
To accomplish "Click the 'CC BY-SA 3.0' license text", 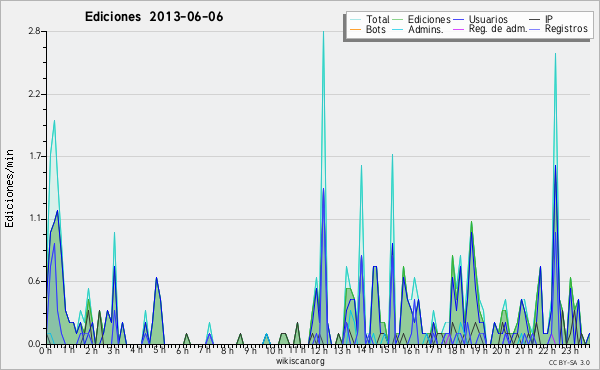I will 569,362.
